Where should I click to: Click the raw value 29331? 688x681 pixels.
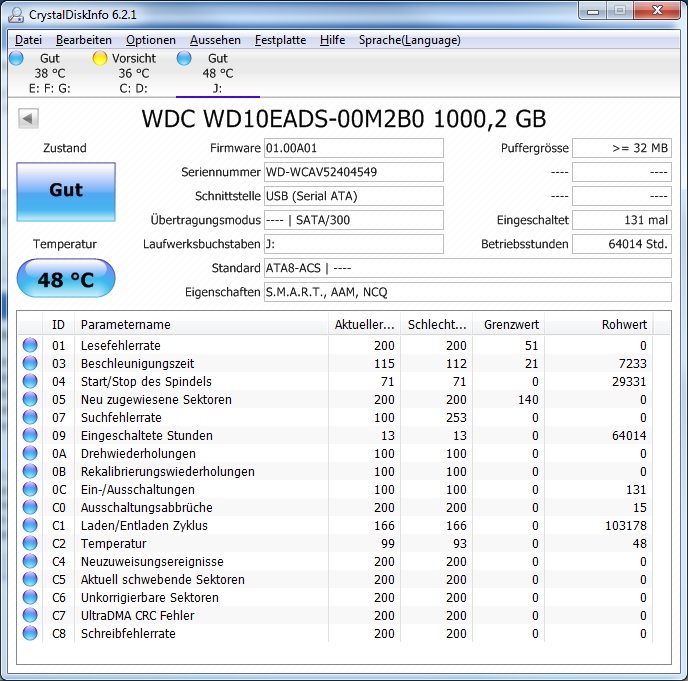point(629,382)
